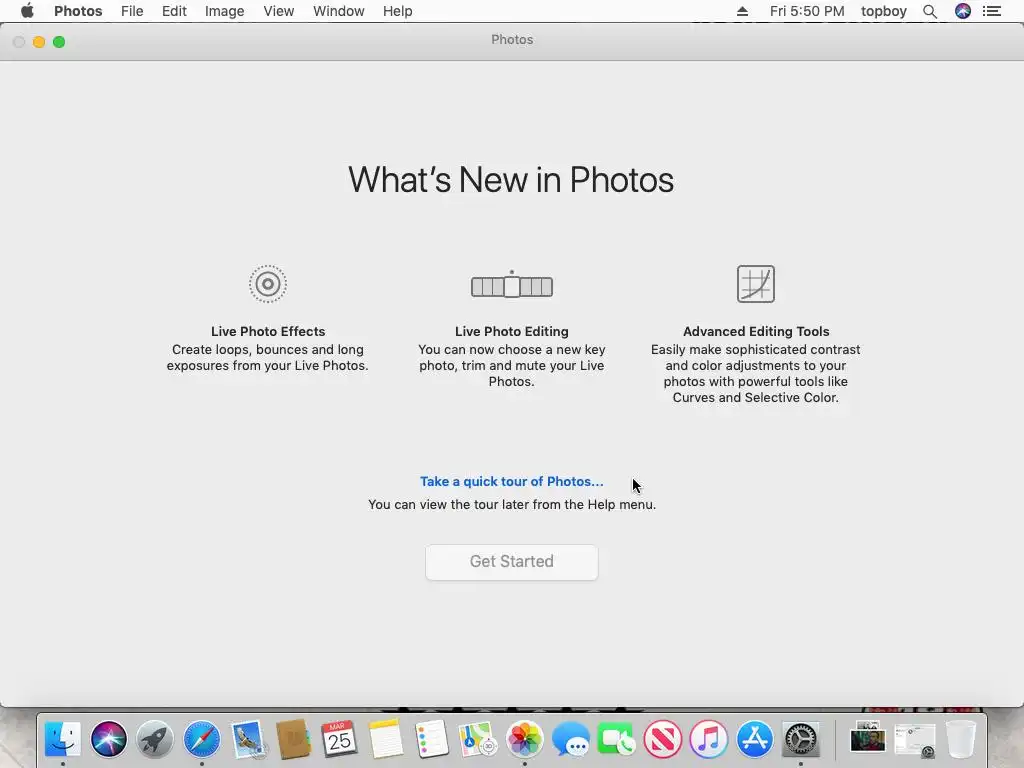1024x768 pixels.
Task: Click the Advanced Editing Tools curves icon
Action: (756, 284)
